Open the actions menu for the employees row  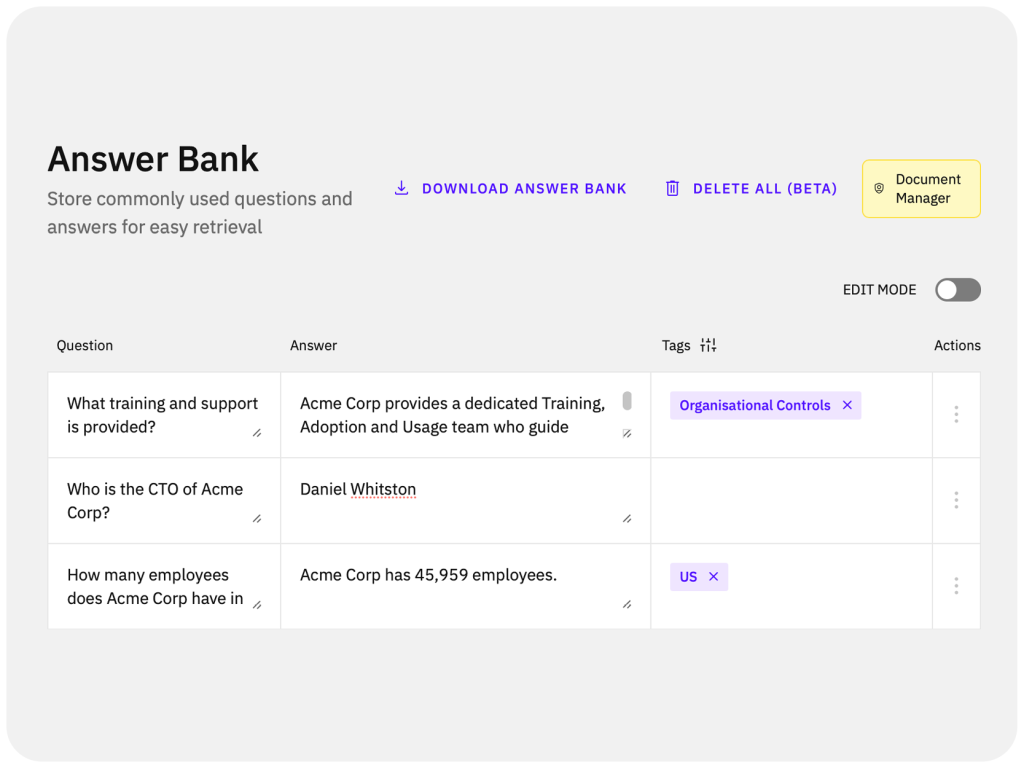point(956,586)
